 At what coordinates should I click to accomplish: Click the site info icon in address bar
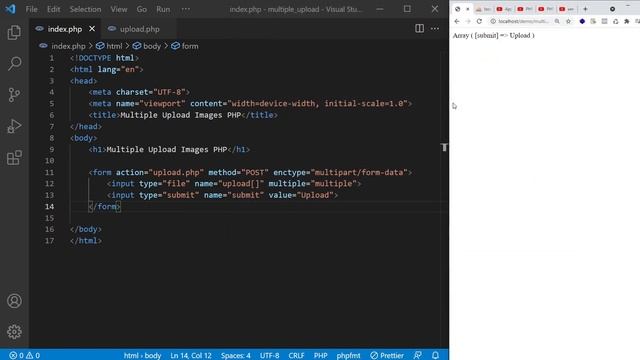[493, 21]
